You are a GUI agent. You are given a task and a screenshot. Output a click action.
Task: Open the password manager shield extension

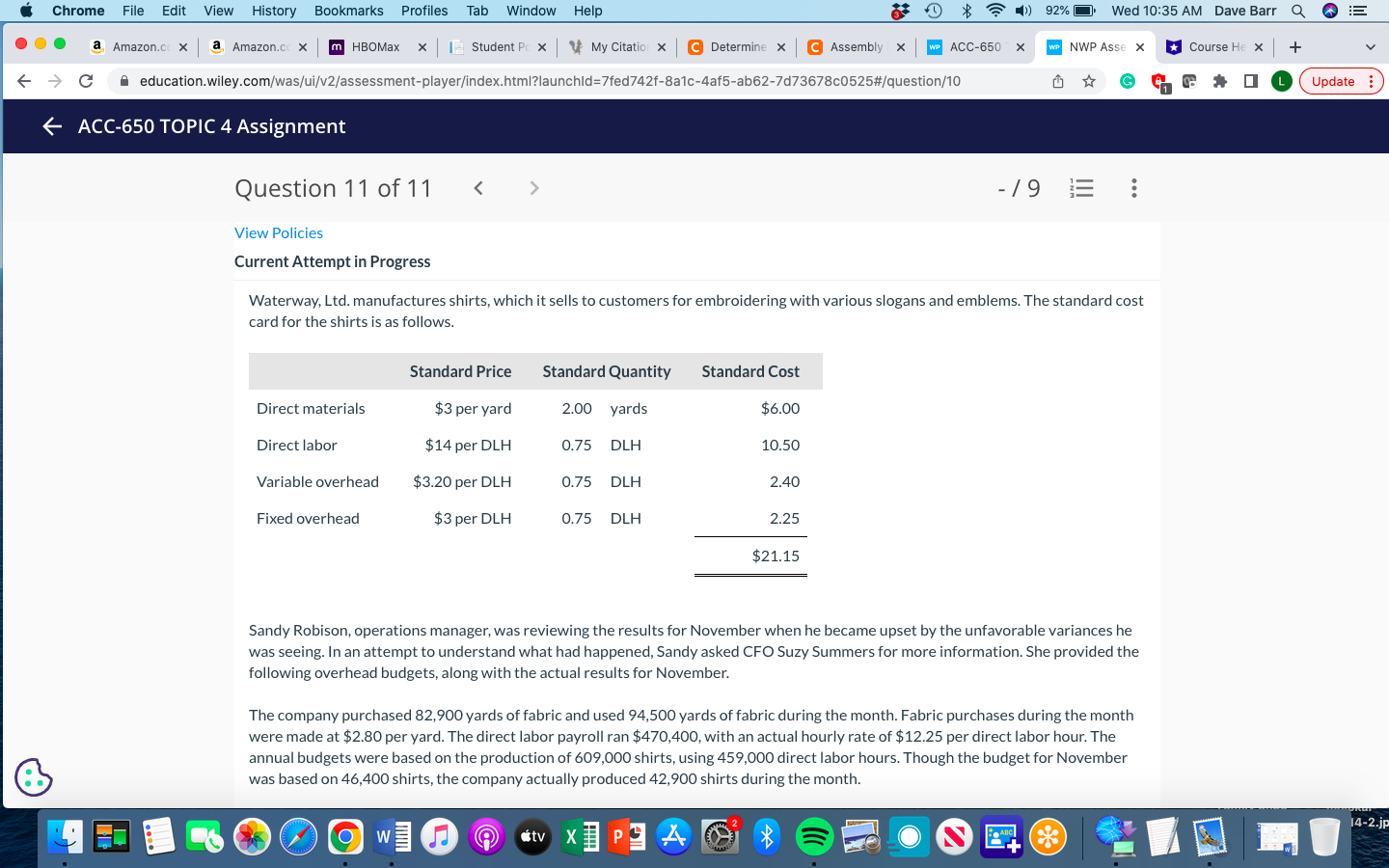pos(1157,81)
